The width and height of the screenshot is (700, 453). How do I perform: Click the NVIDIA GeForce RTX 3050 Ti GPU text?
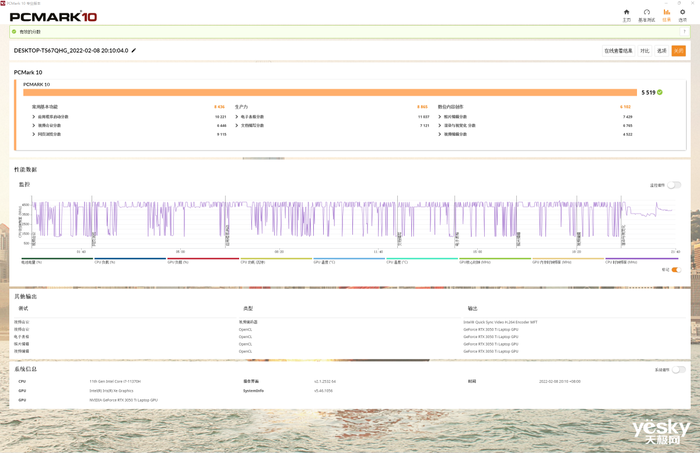(123, 400)
